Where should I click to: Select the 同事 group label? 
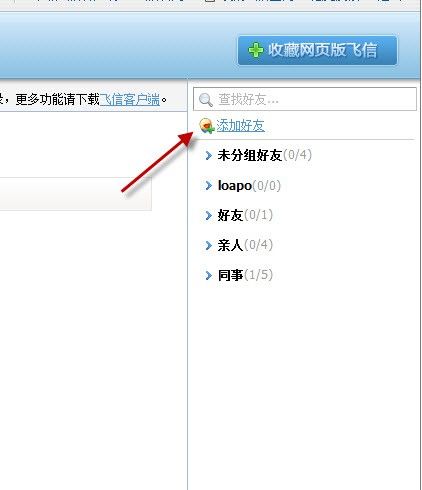(230, 275)
